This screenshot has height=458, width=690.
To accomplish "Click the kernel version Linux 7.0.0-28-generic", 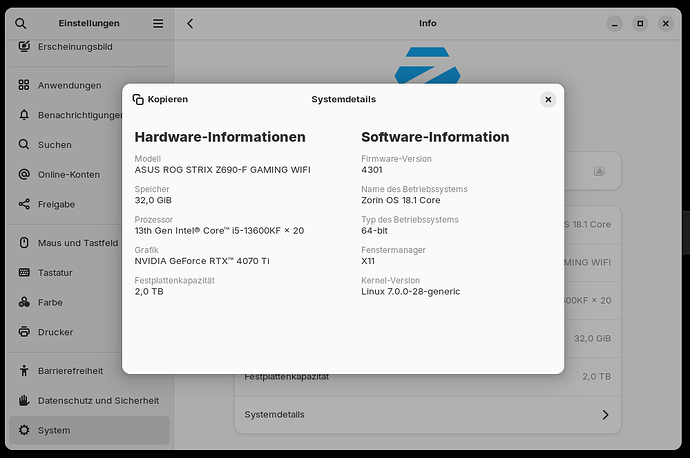I will [411, 291].
